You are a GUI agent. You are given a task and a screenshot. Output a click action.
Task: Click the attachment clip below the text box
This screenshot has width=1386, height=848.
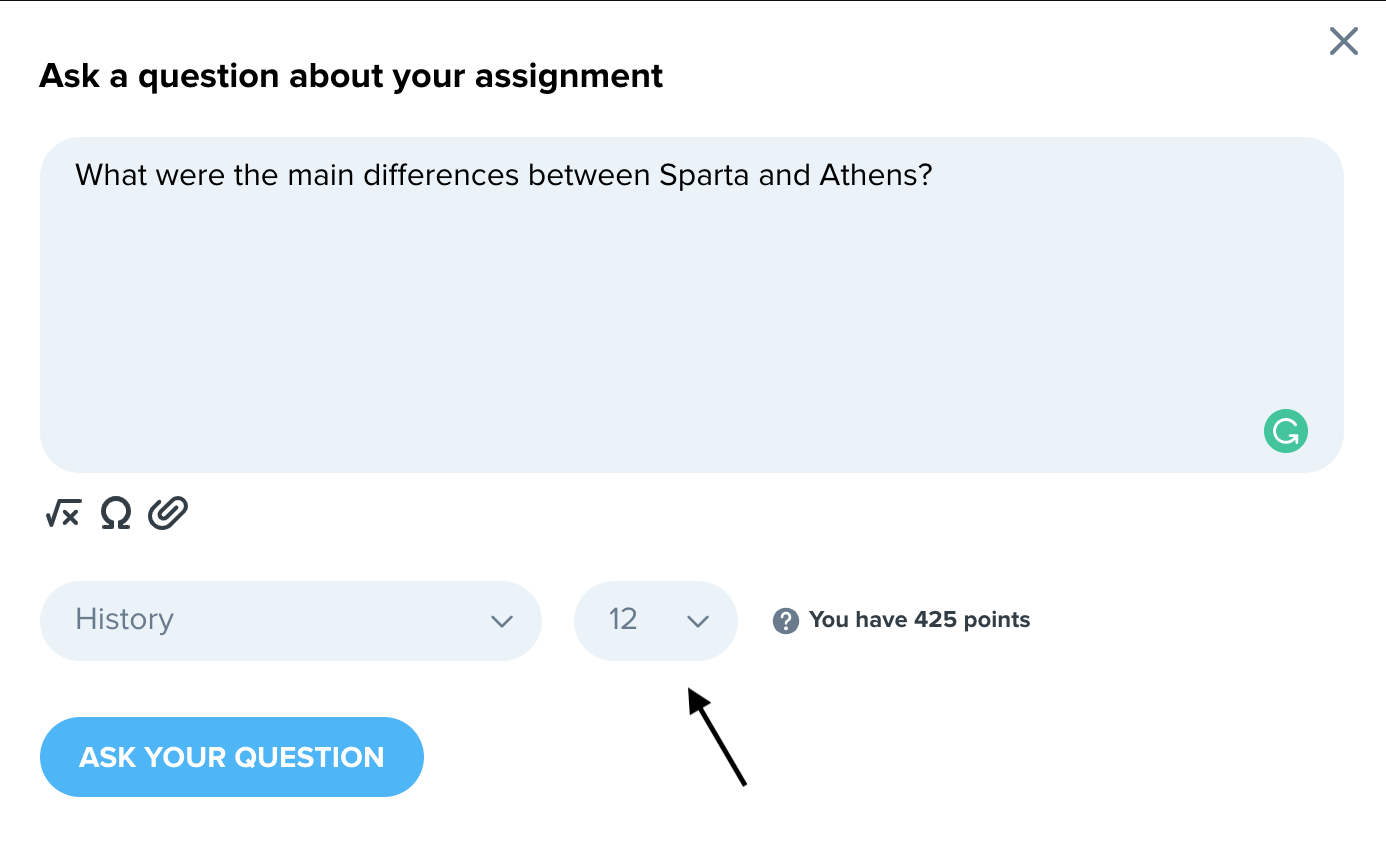coord(167,512)
